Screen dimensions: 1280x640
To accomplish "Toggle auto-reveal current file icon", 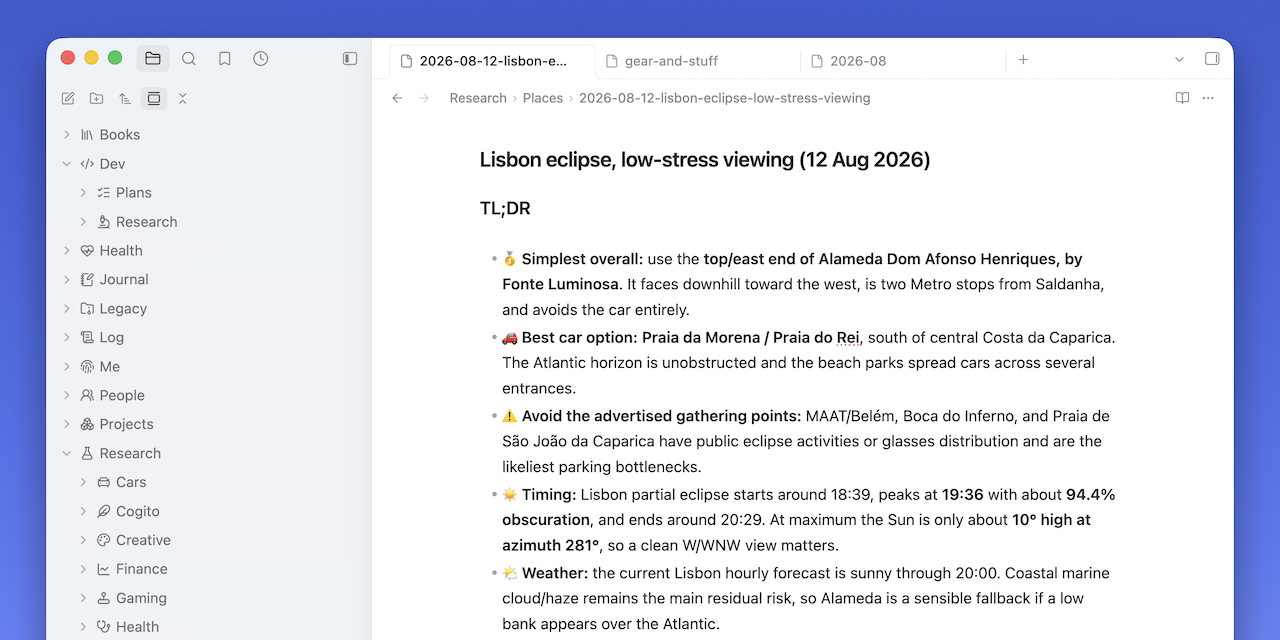I will 153,98.
